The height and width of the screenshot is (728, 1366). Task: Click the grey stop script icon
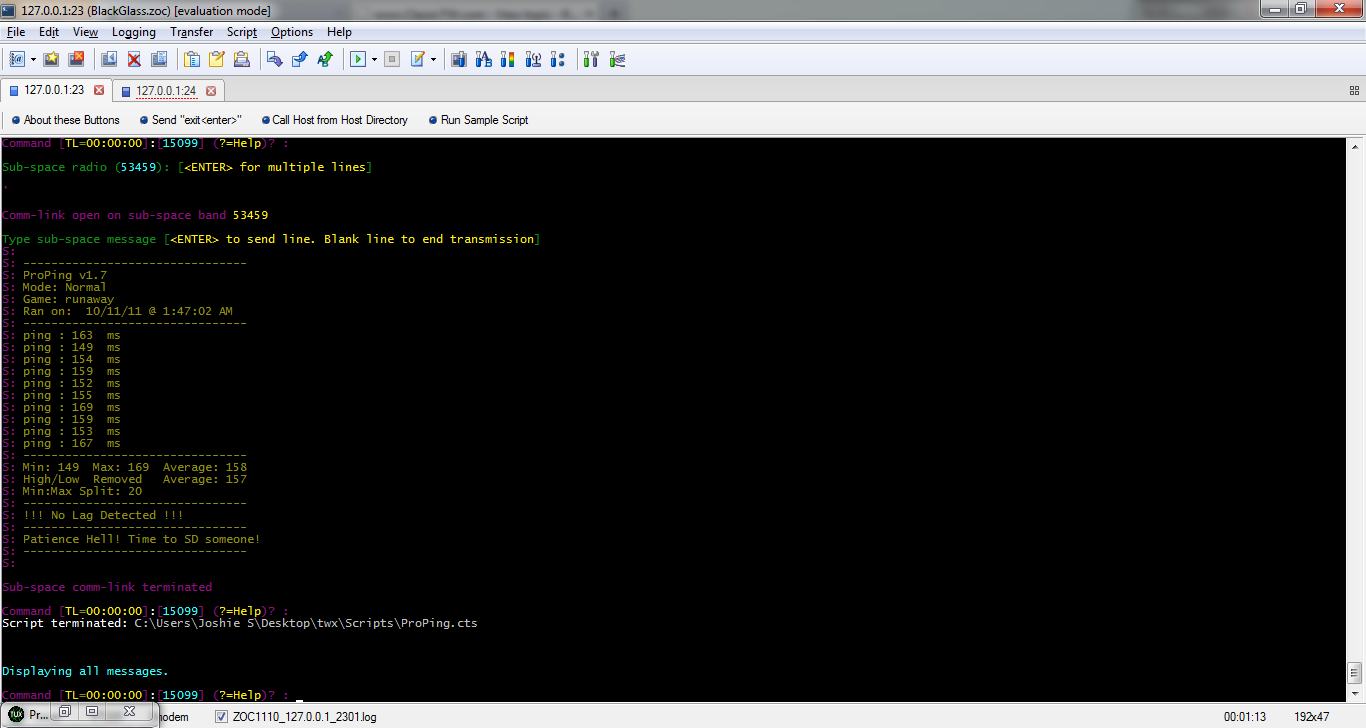pos(392,59)
